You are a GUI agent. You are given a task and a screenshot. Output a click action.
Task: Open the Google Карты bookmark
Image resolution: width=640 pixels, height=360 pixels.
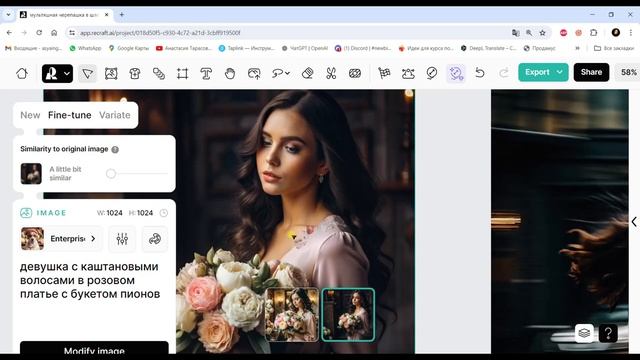(129, 48)
